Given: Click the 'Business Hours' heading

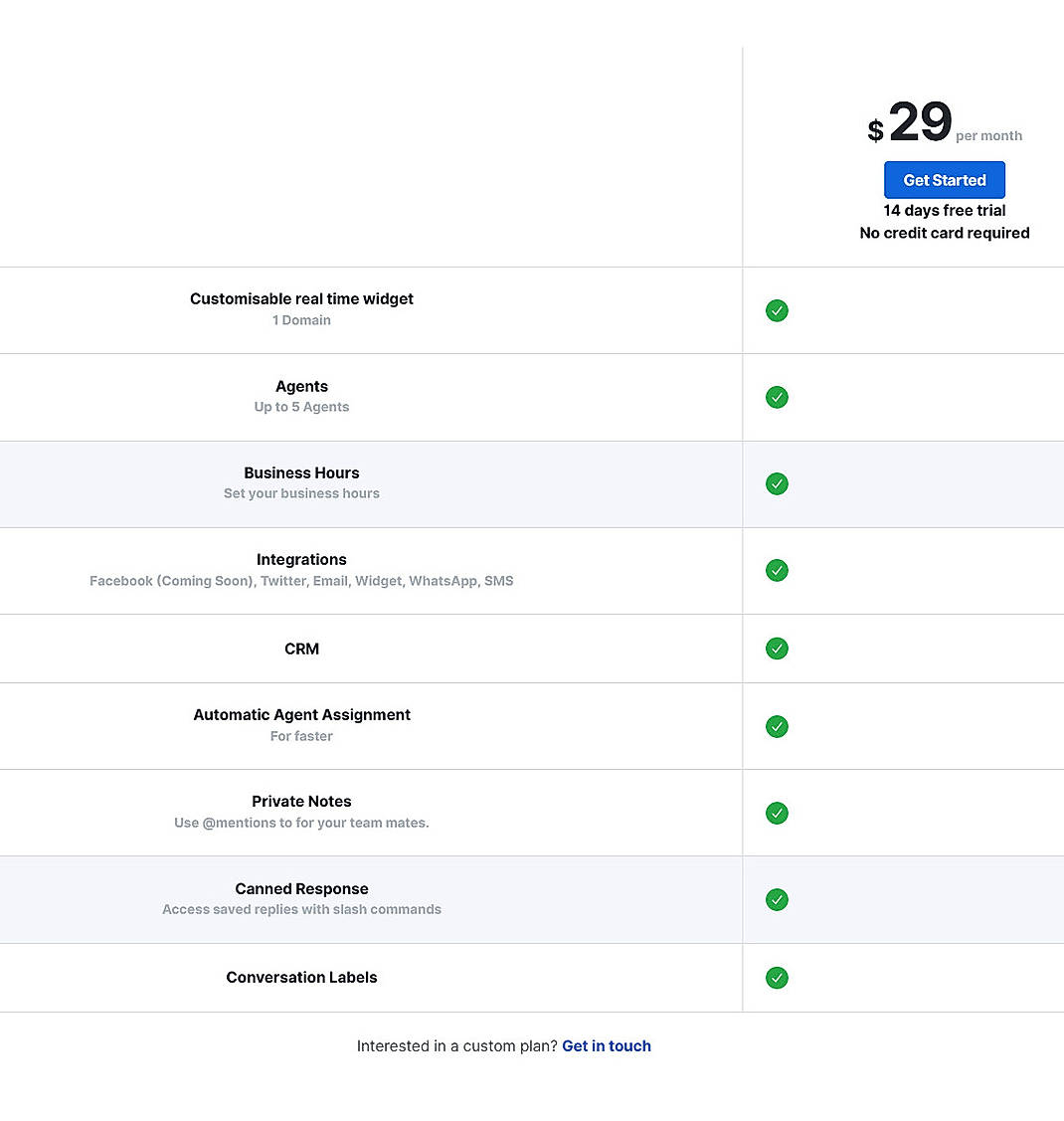Looking at the screenshot, I should pos(301,472).
